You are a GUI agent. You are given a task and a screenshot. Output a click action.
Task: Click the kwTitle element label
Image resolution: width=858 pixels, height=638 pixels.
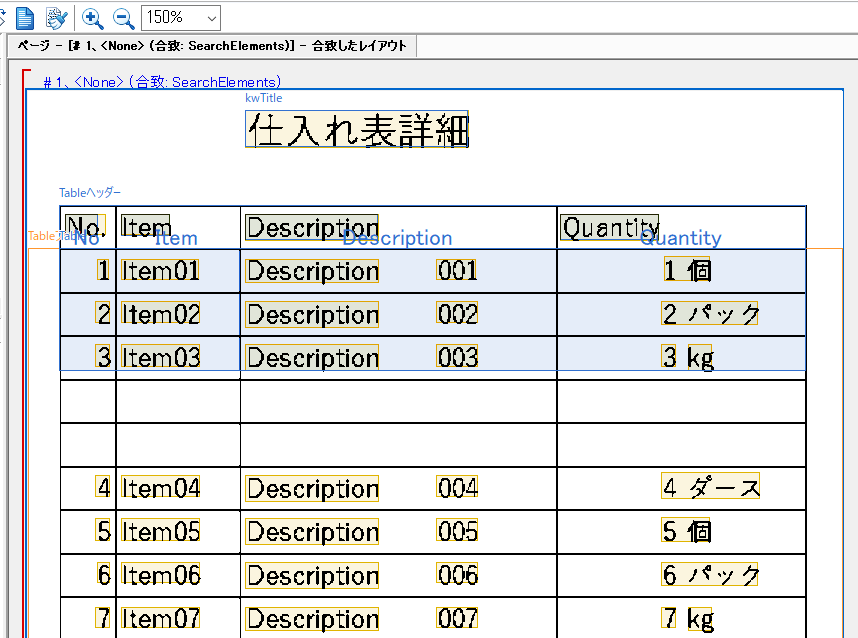coord(264,98)
